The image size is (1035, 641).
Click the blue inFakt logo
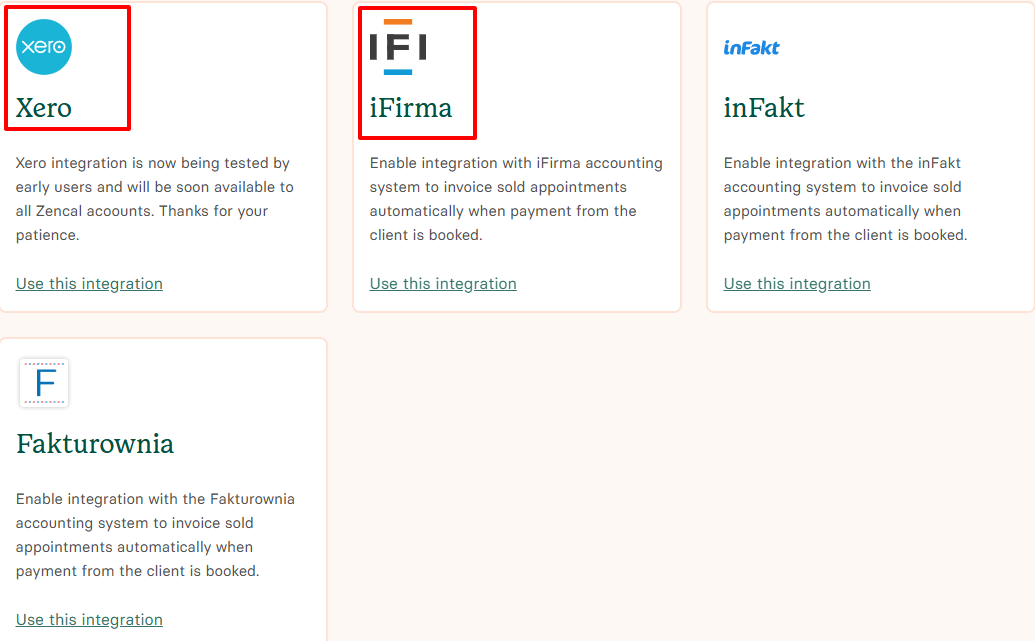click(751, 47)
